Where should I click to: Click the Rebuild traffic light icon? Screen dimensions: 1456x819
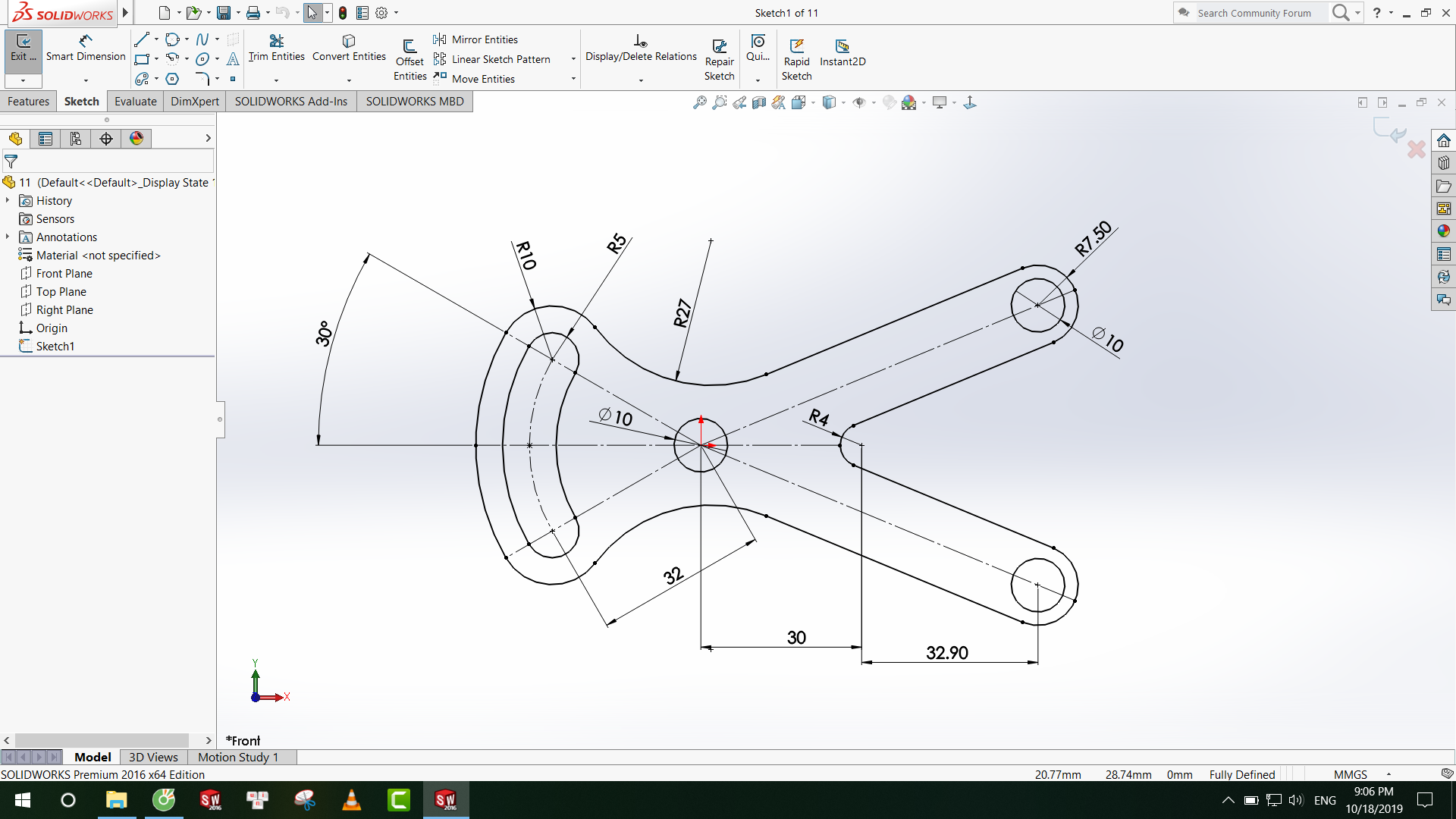click(343, 13)
